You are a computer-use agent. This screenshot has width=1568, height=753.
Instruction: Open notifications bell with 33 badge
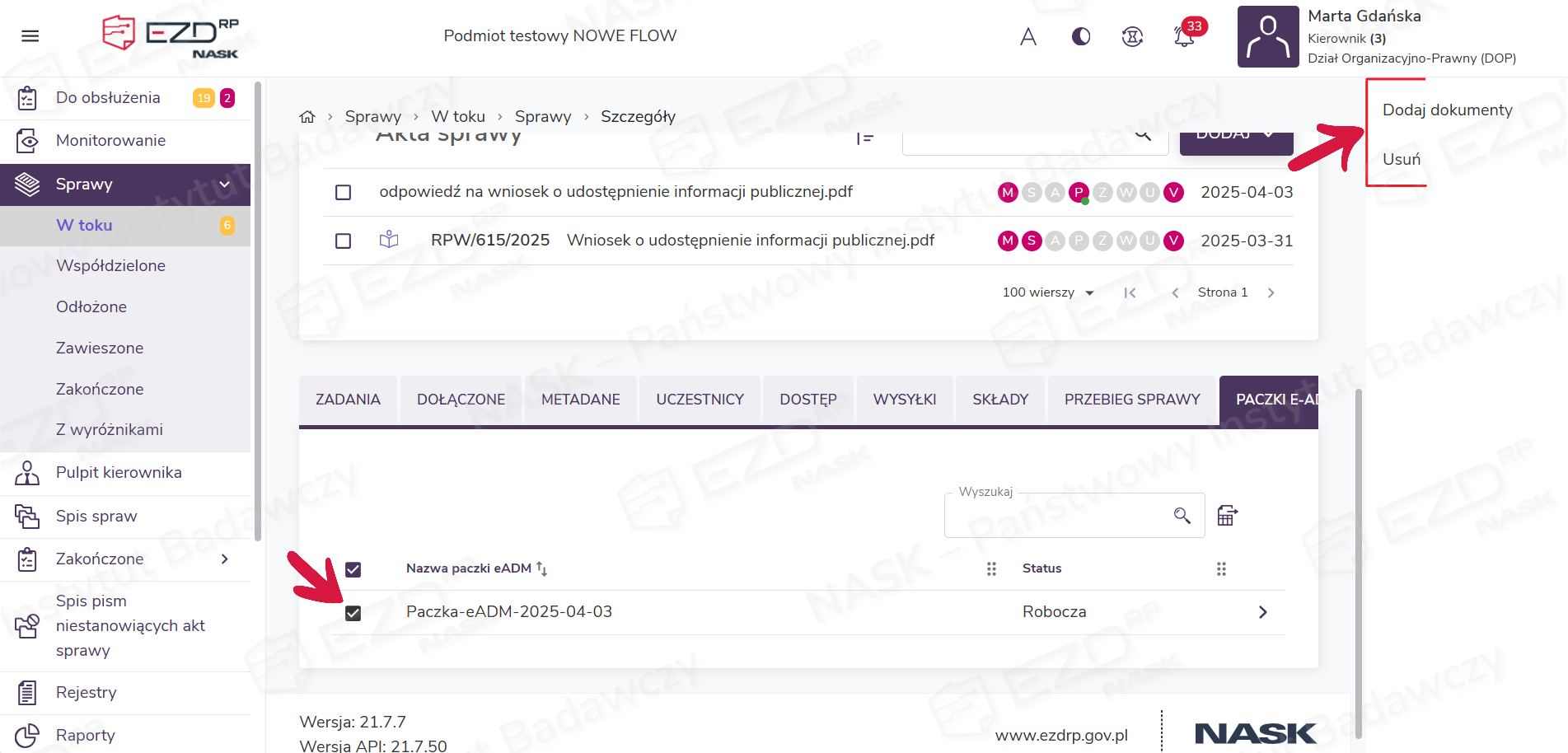pos(1184,36)
